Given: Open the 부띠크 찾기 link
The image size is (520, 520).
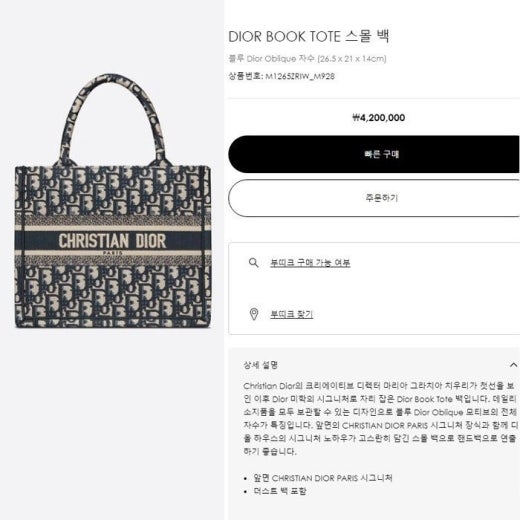Looking at the screenshot, I should pos(291,314).
